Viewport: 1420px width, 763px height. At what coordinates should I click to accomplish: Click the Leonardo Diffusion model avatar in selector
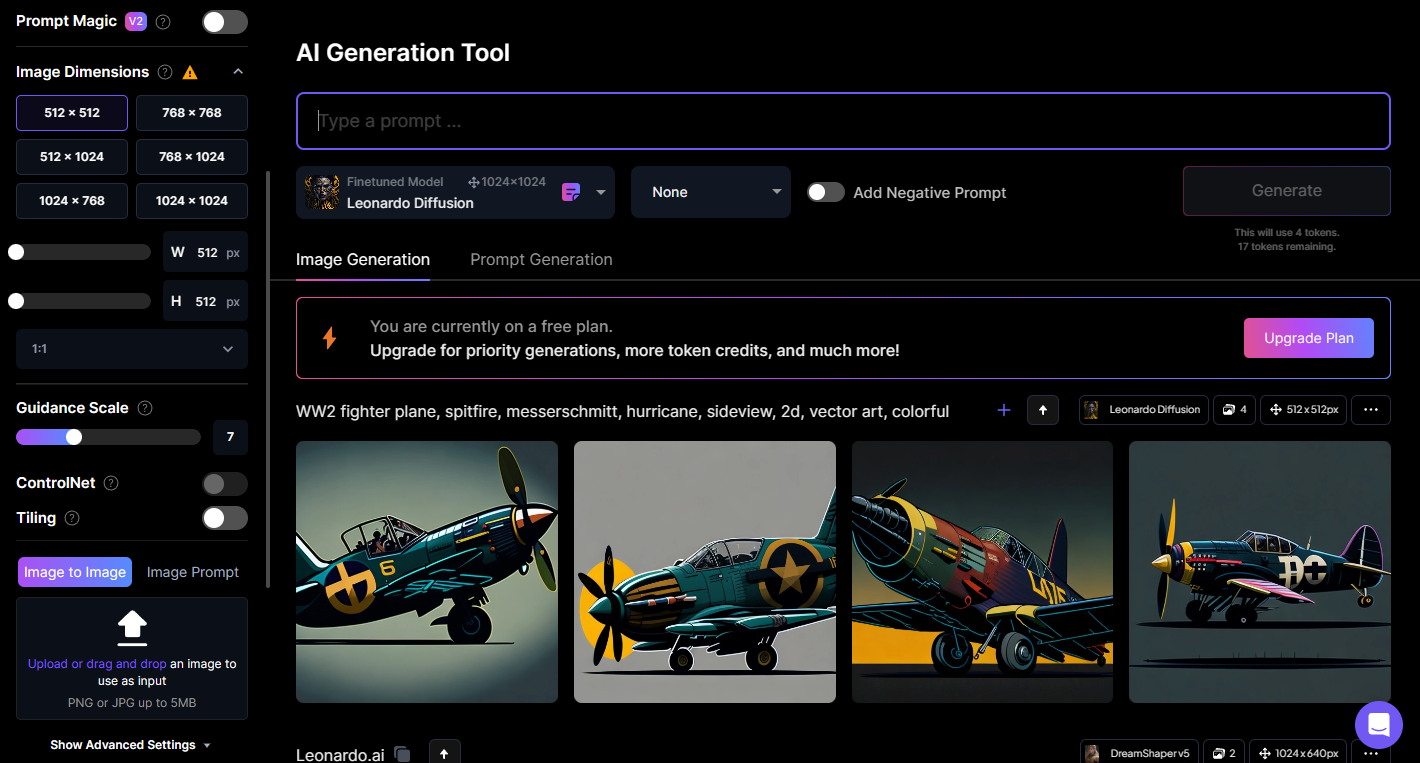[322, 192]
